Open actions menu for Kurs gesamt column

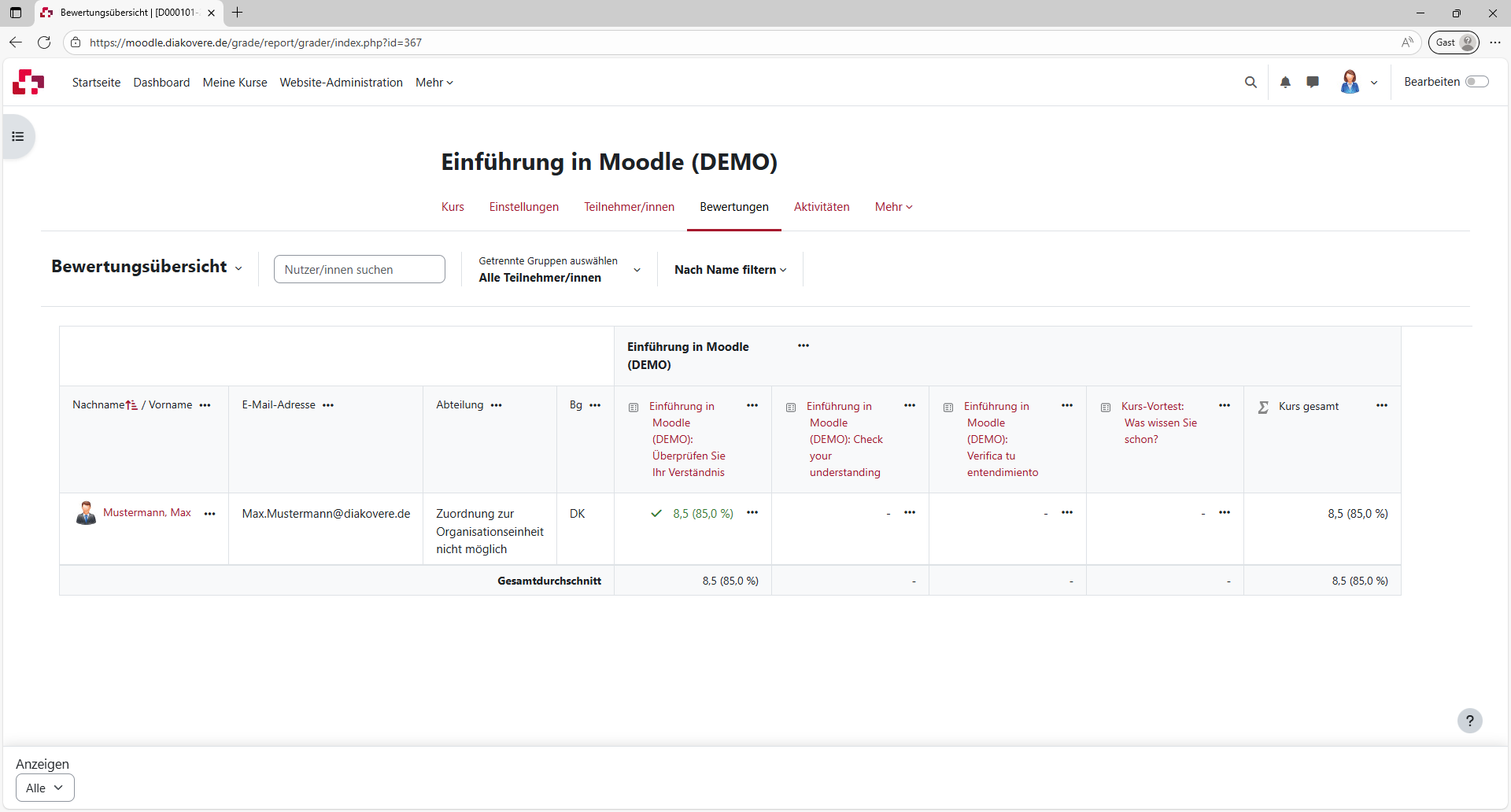point(1382,406)
